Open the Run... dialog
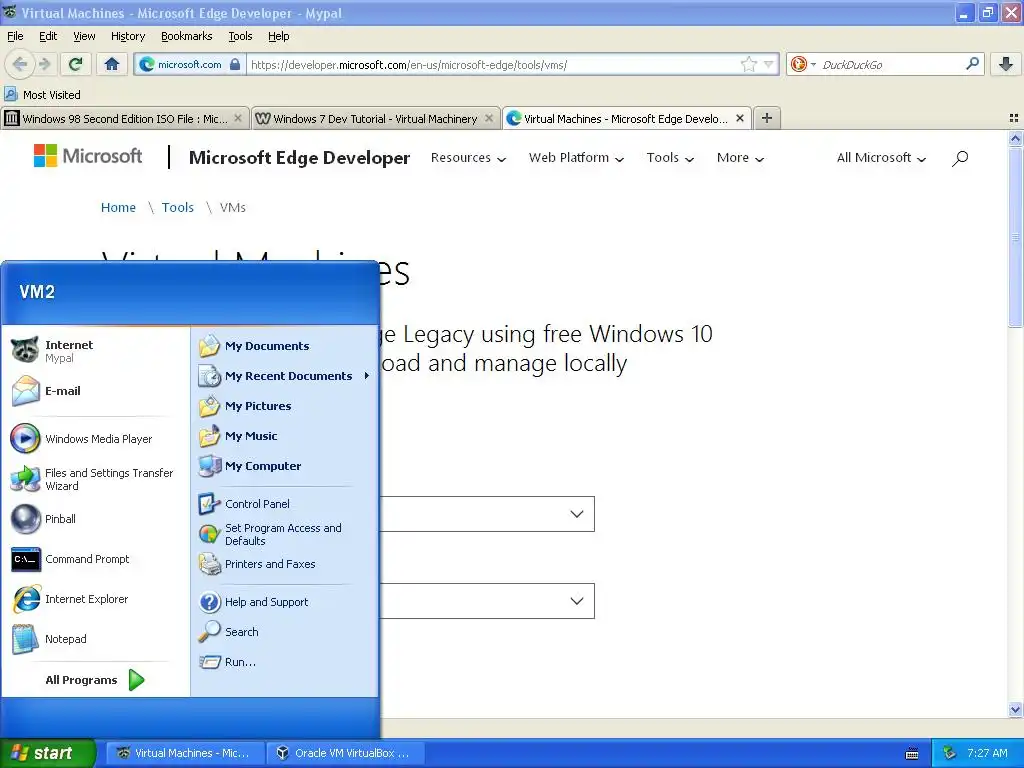The width and height of the screenshot is (1024, 768). [285, 662]
